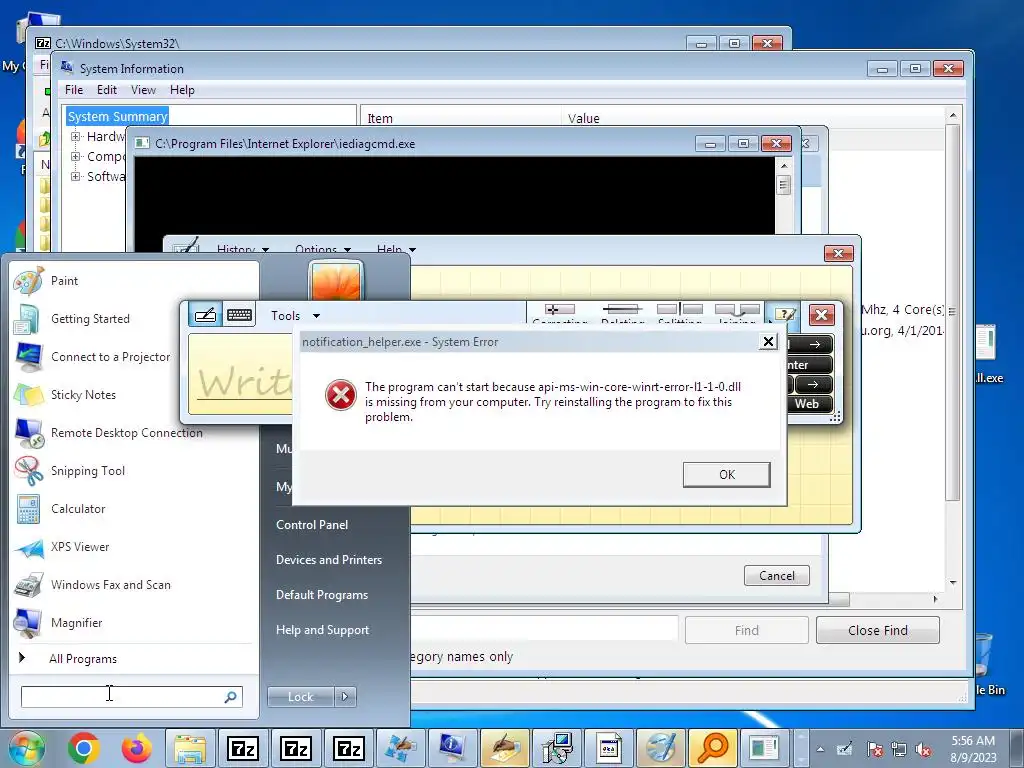Click the Web key in Input Panel
The height and width of the screenshot is (768, 1024).
click(x=807, y=404)
